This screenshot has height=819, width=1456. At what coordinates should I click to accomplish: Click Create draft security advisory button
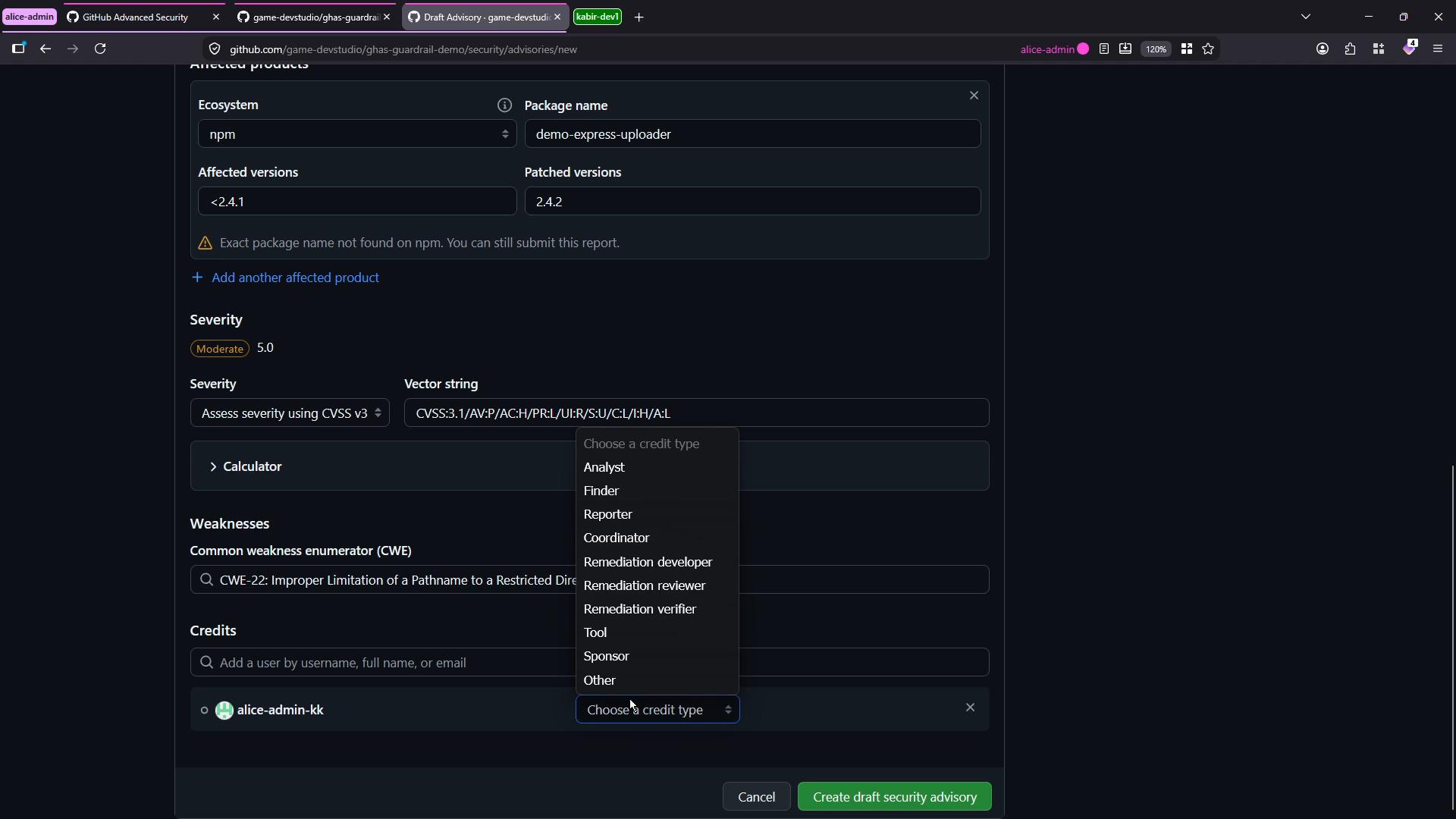pos(895,798)
